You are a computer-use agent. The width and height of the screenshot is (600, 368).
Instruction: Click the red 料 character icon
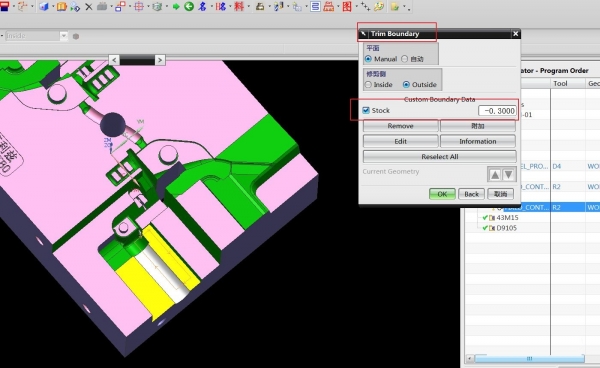[x=239, y=6]
